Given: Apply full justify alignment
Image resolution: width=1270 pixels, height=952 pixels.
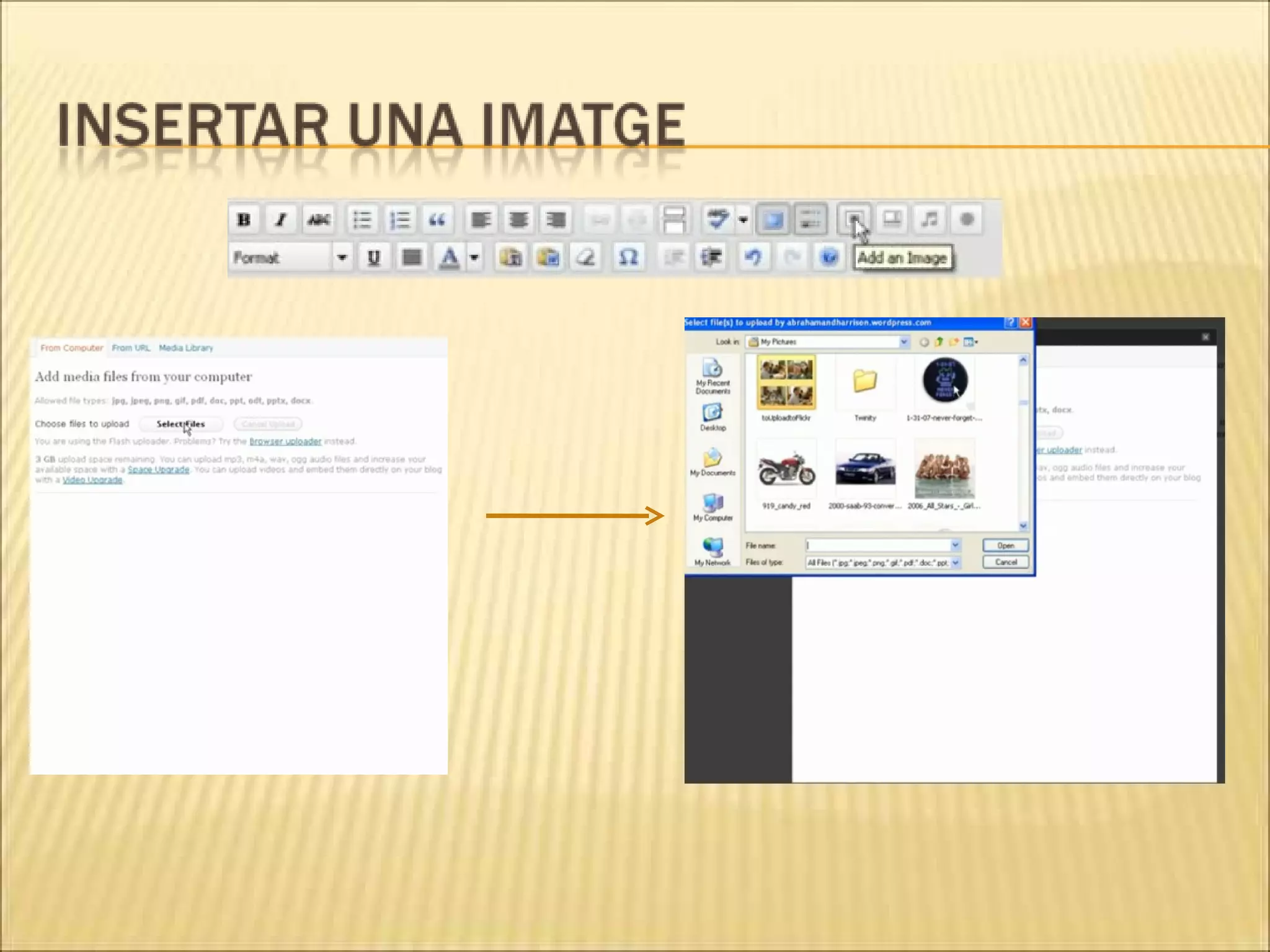Looking at the screenshot, I should coord(412,257).
